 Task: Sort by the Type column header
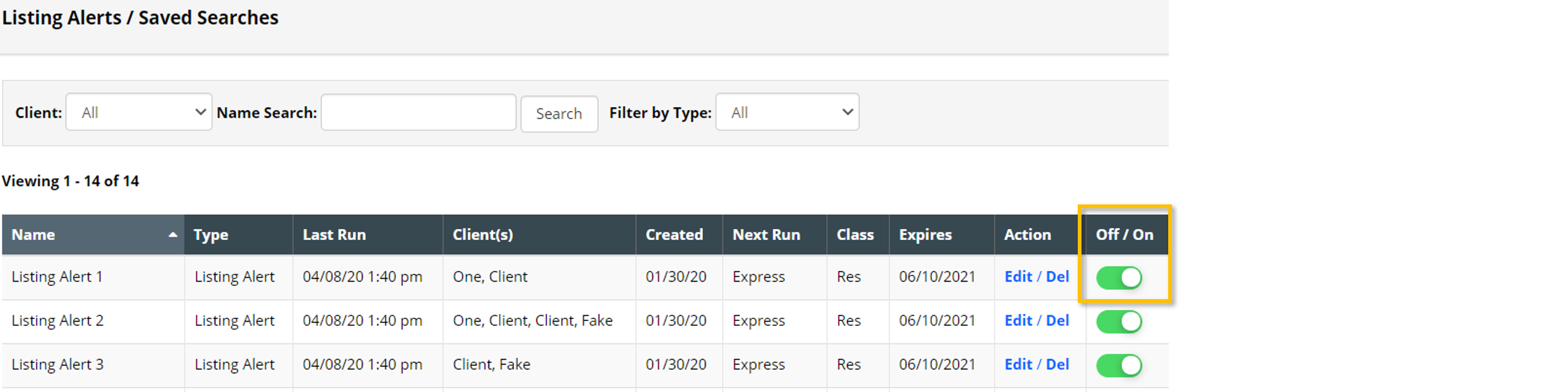pyautogui.click(x=211, y=235)
